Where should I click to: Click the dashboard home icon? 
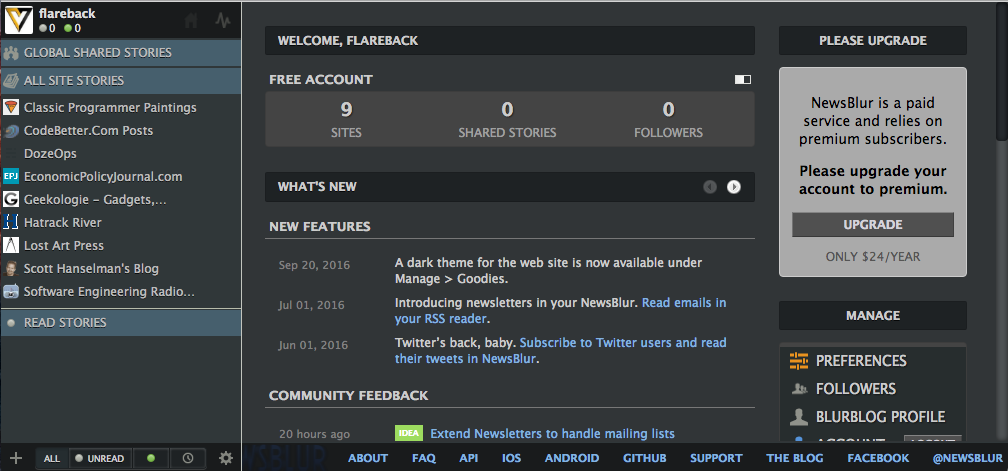point(192,20)
